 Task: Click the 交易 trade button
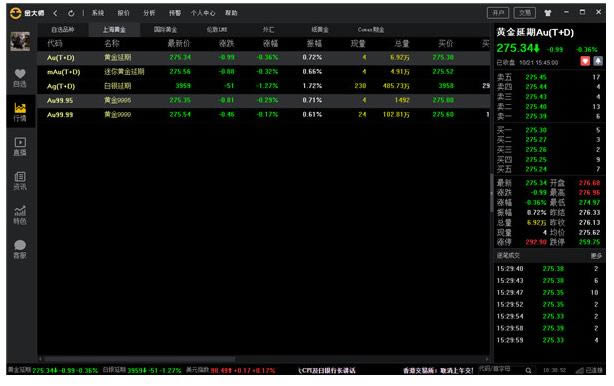pyautogui.click(x=524, y=13)
